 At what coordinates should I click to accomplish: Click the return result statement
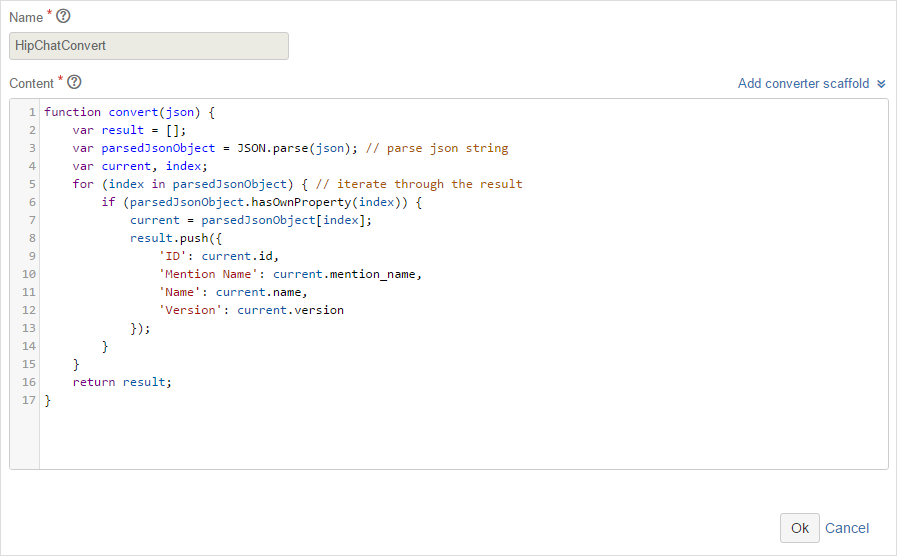point(122,382)
